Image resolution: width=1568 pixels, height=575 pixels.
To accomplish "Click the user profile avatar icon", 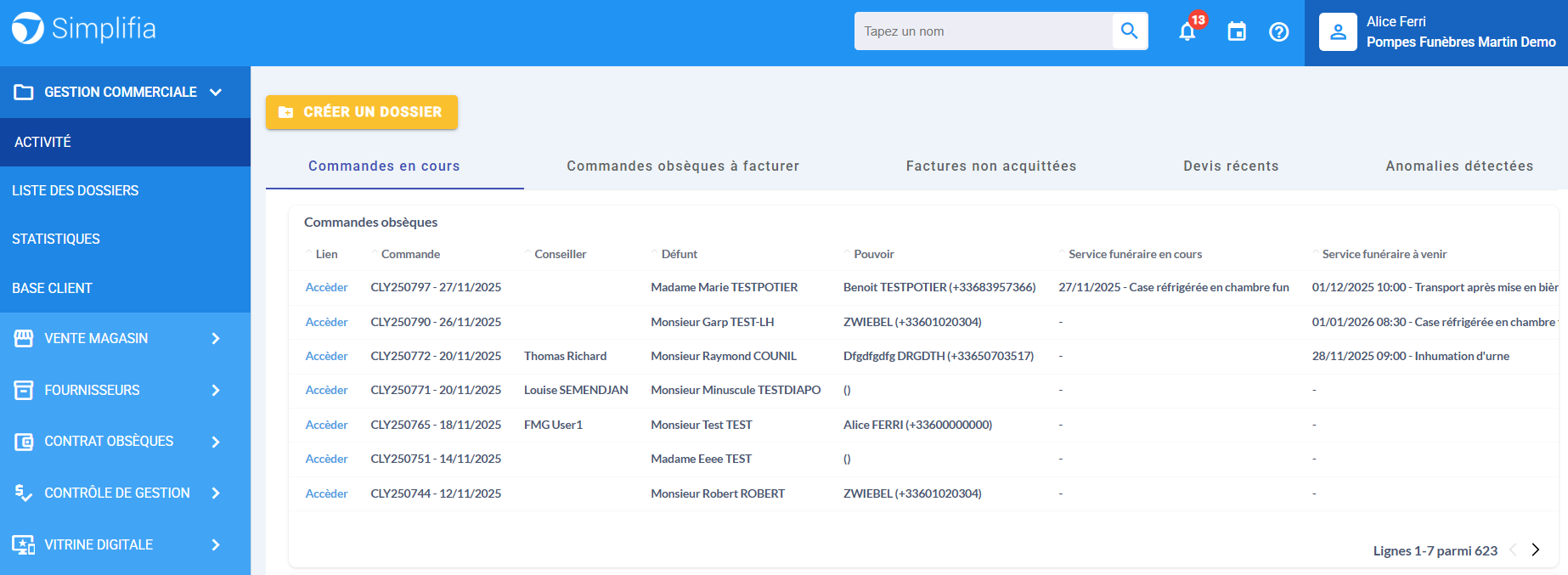I will pyautogui.click(x=1338, y=32).
